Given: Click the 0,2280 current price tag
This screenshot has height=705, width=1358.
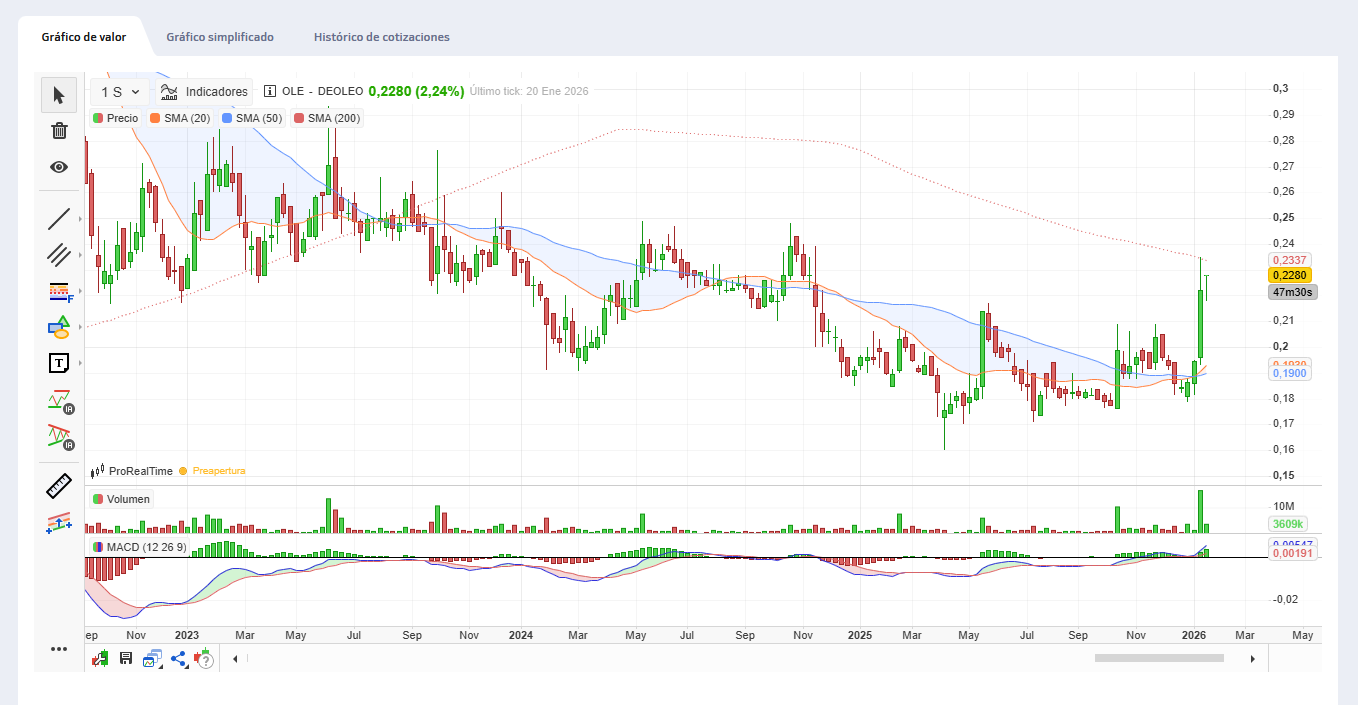Looking at the screenshot, I should [1289, 275].
